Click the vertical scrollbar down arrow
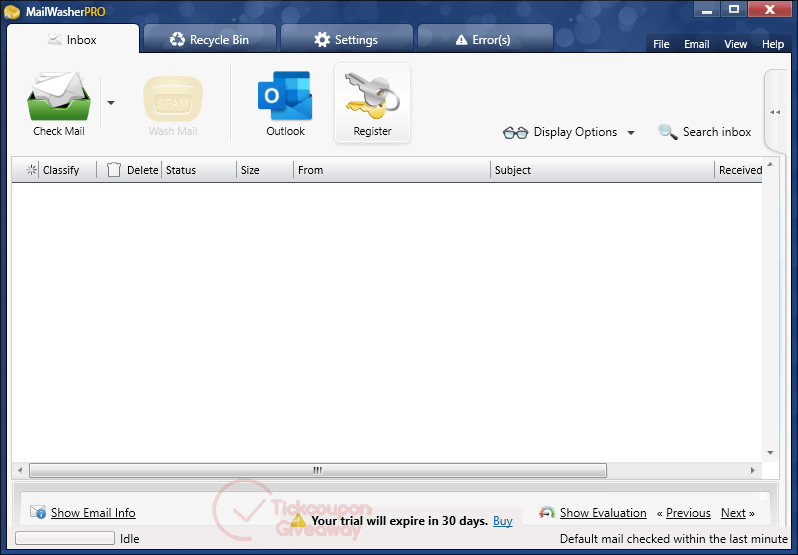Image resolution: width=798 pixels, height=555 pixels. 770,453
